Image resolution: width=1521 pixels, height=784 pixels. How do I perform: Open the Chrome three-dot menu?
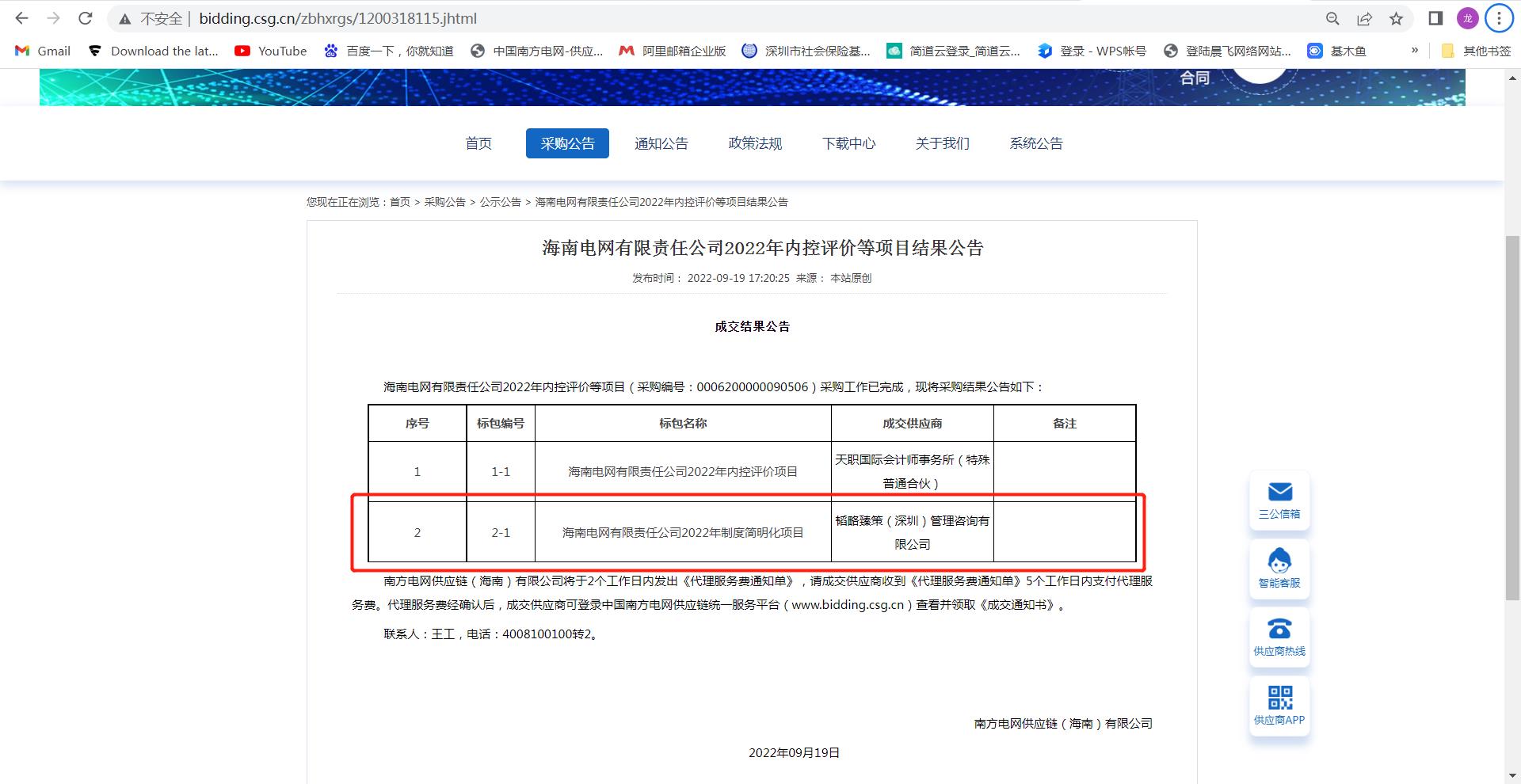coord(1499,18)
